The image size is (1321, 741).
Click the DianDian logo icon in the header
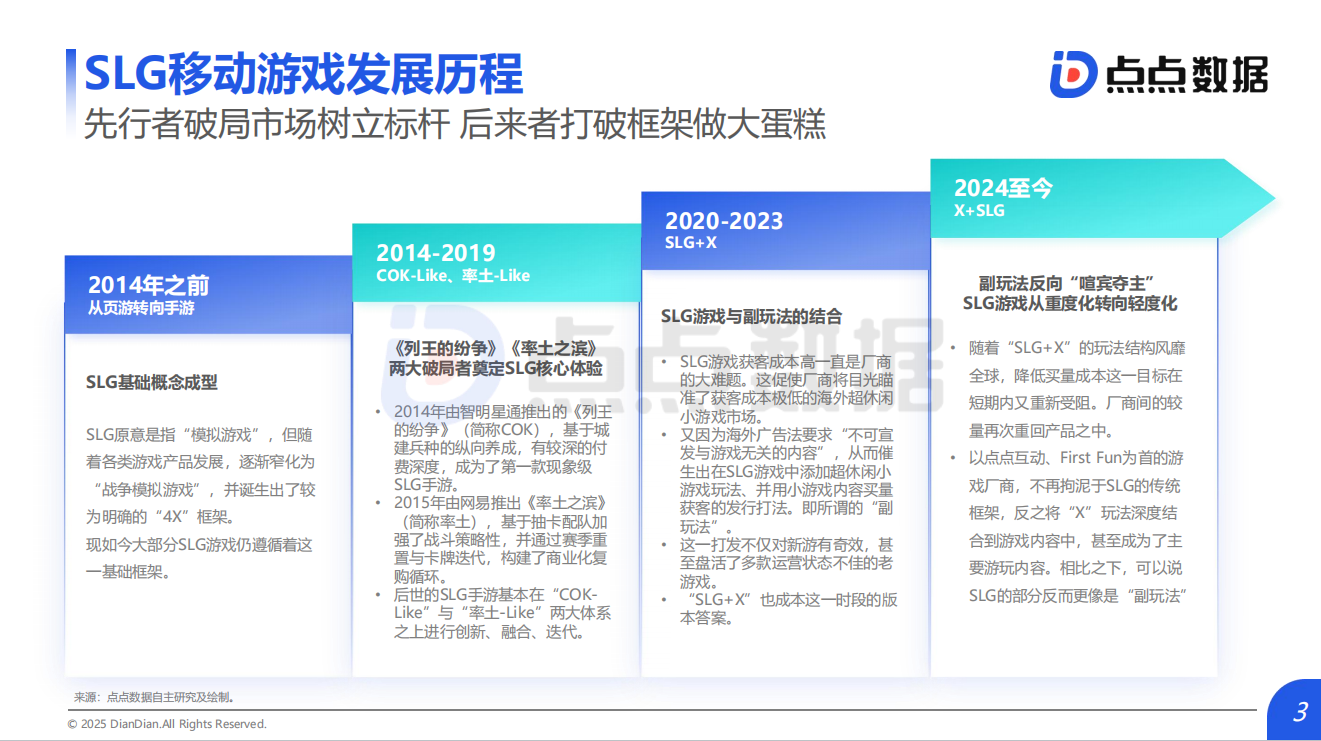(x=1074, y=73)
